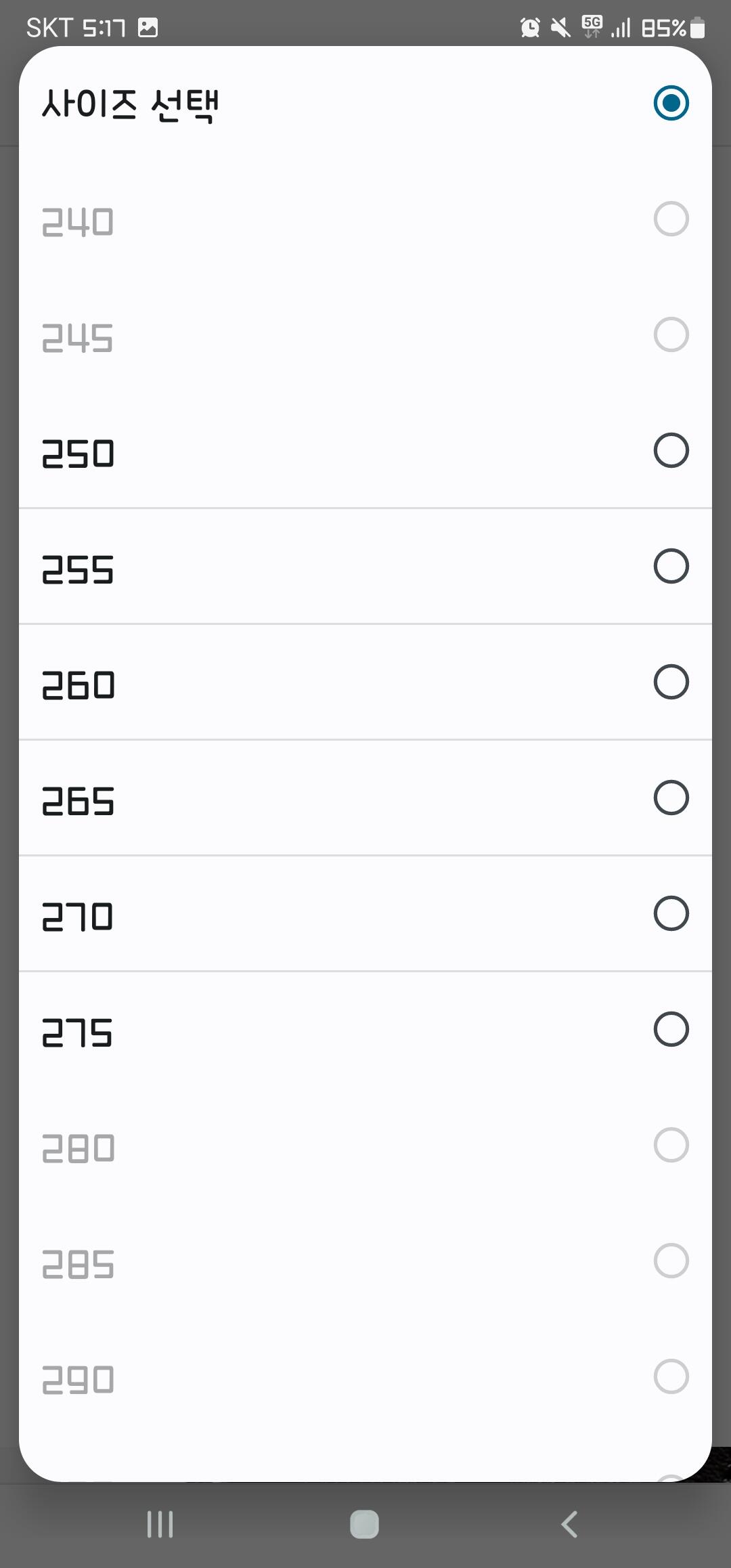This screenshot has height=1568, width=731.
Task: Select the 250 size radio button
Action: coord(671,451)
